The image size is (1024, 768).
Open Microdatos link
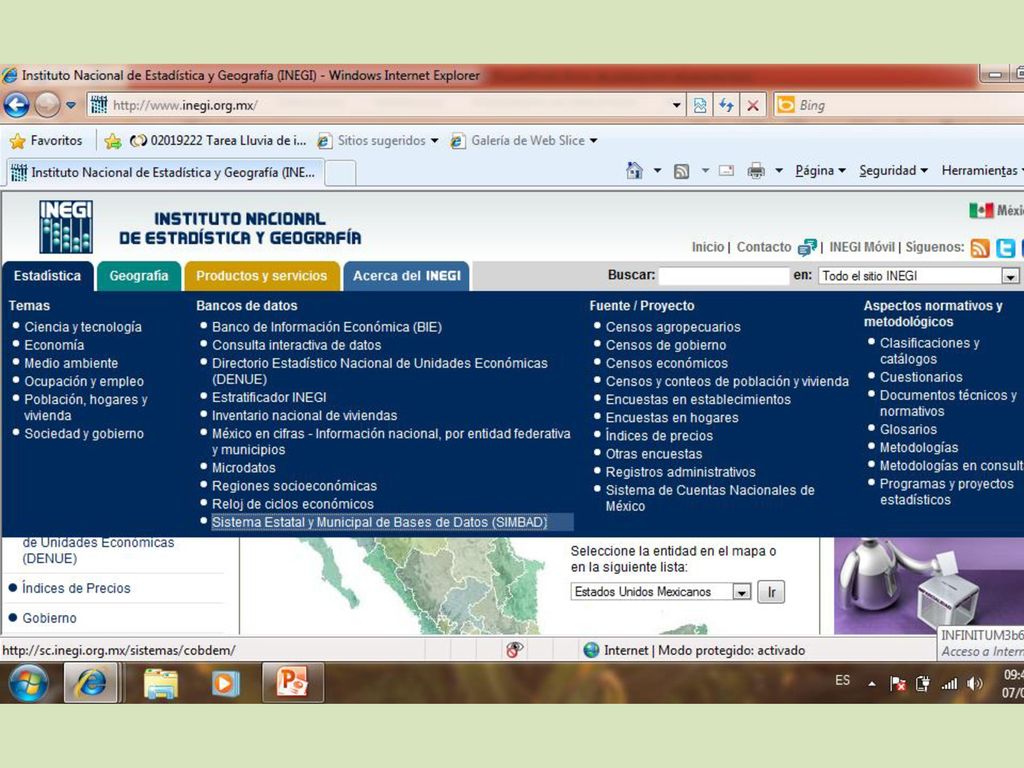click(244, 468)
